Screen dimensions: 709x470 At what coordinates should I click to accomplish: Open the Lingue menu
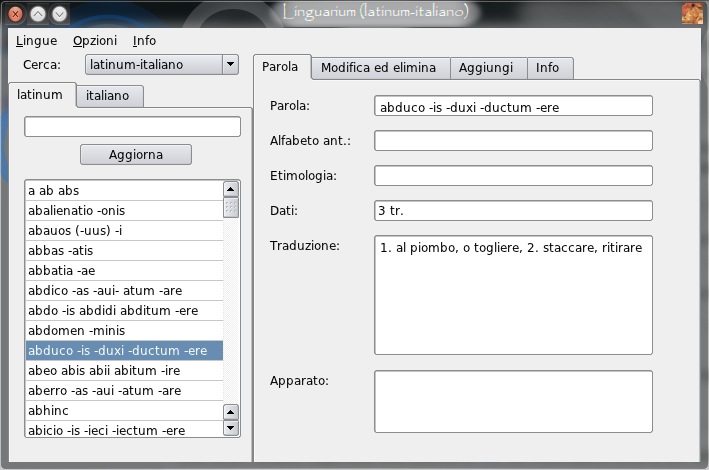[x=36, y=41]
